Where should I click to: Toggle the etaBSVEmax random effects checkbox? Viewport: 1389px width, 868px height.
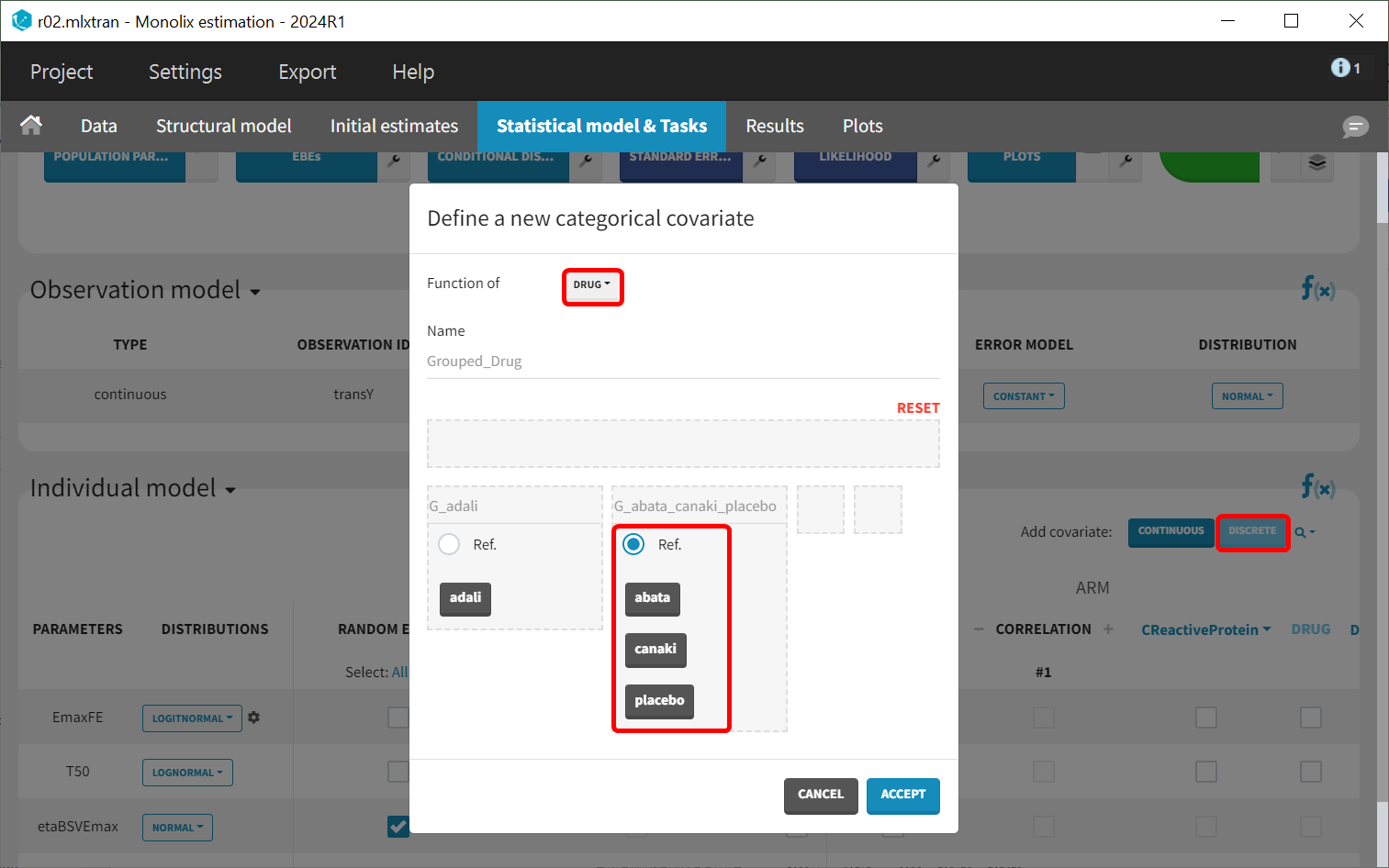tap(398, 827)
